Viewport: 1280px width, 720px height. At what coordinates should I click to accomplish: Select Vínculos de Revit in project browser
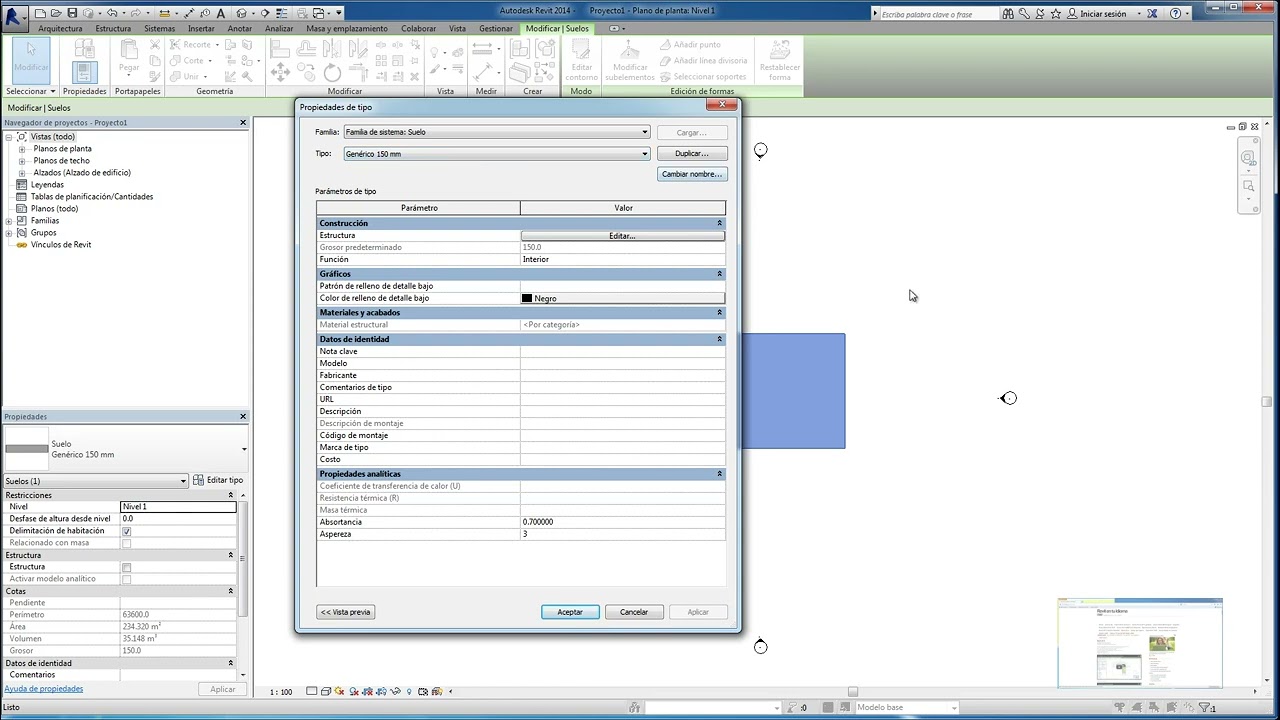(x=61, y=245)
